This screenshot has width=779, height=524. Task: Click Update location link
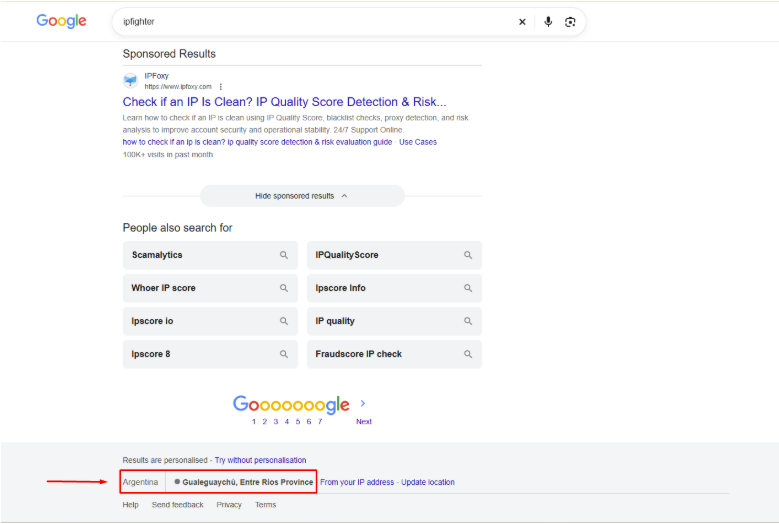point(428,482)
